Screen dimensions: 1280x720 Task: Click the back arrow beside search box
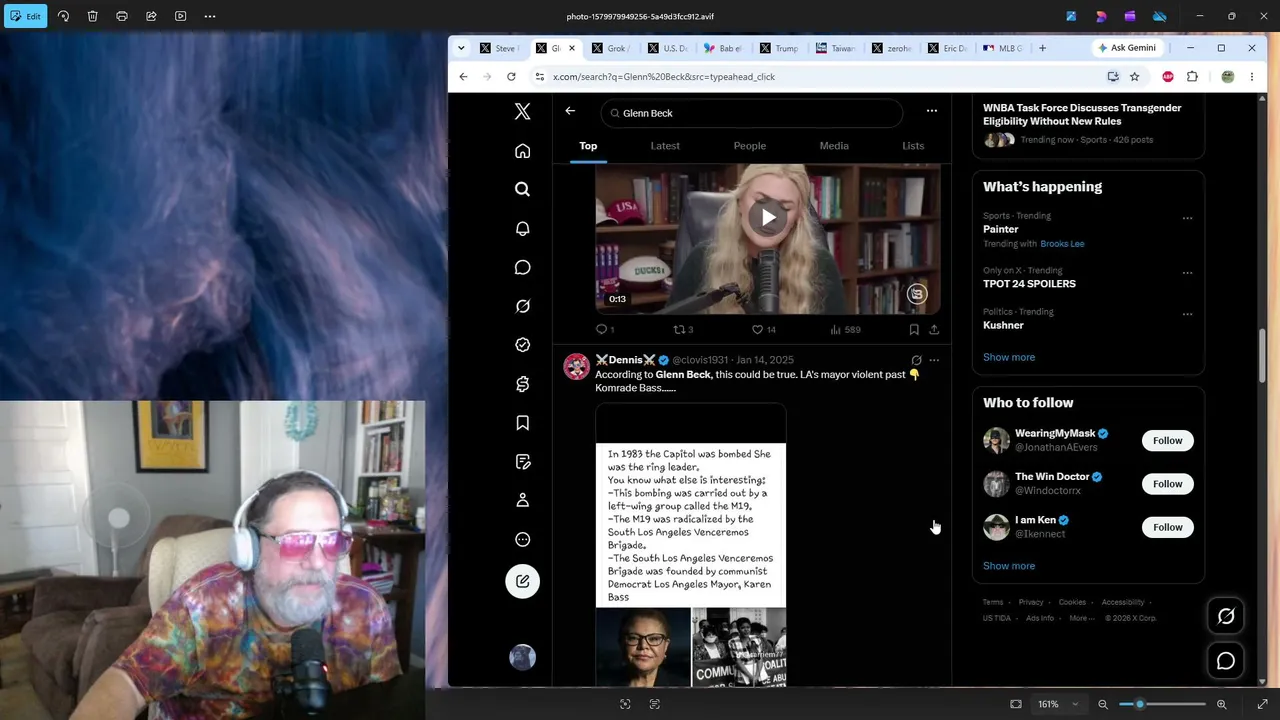pos(570,112)
